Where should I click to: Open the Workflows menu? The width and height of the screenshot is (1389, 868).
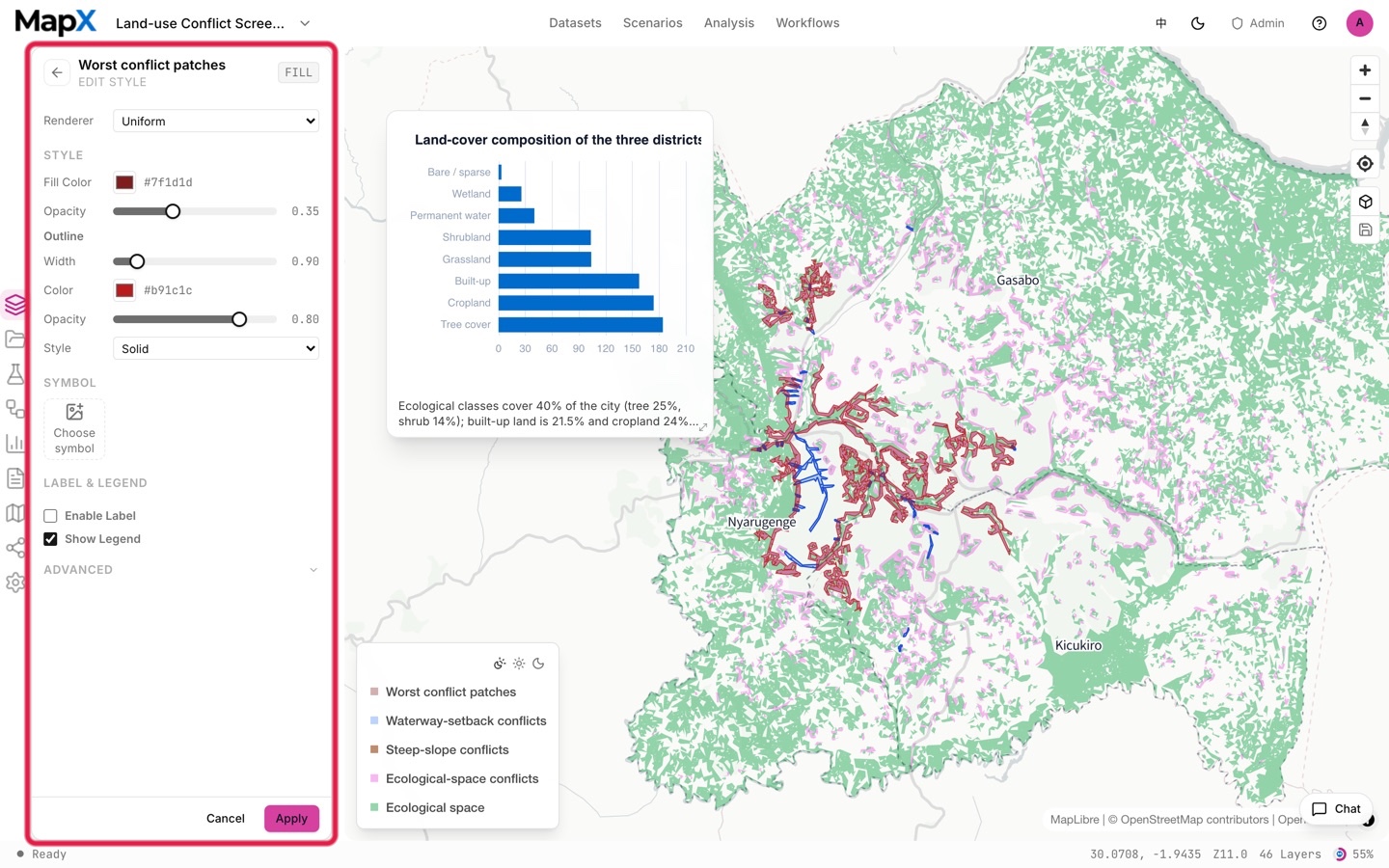click(x=807, y=23)
